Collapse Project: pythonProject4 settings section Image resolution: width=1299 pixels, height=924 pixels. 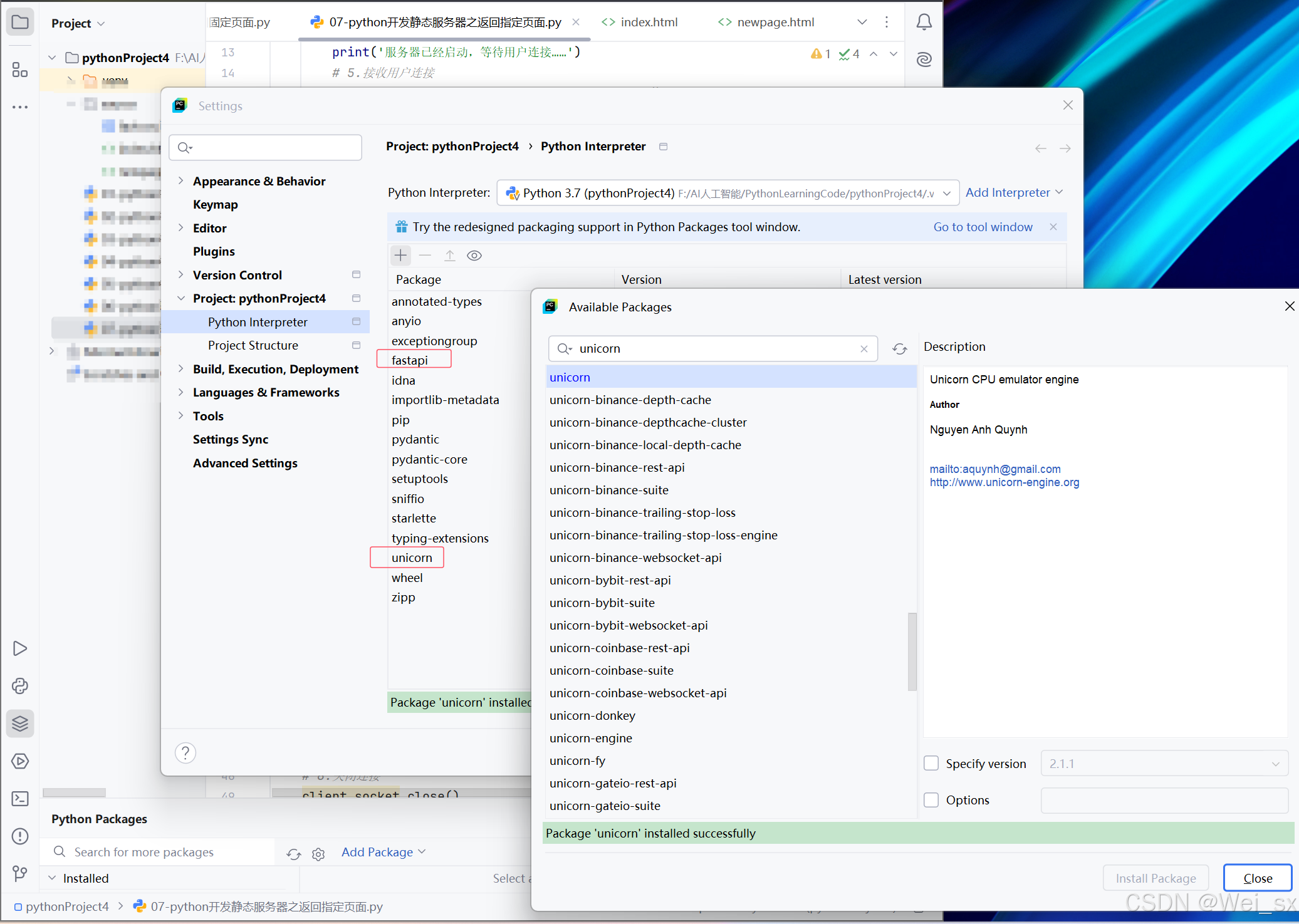pyautogui.click(x=180, y=298)
